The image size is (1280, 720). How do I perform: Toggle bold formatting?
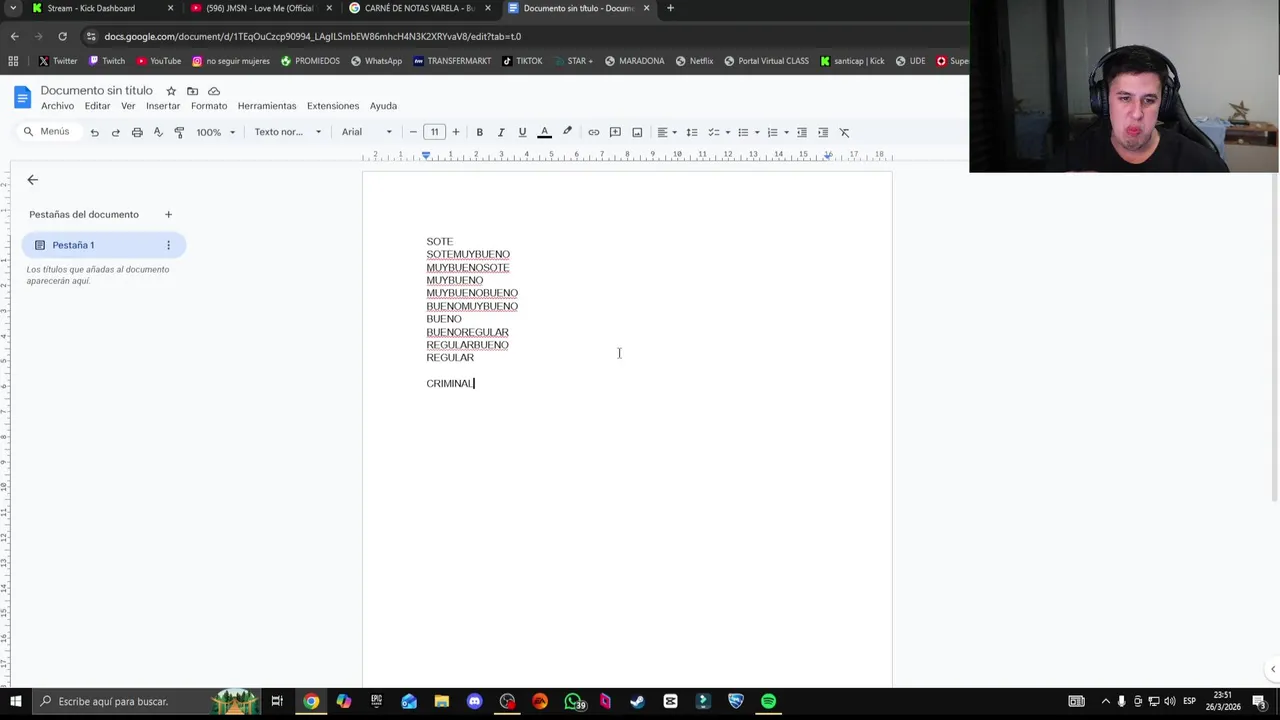(479, 132)
